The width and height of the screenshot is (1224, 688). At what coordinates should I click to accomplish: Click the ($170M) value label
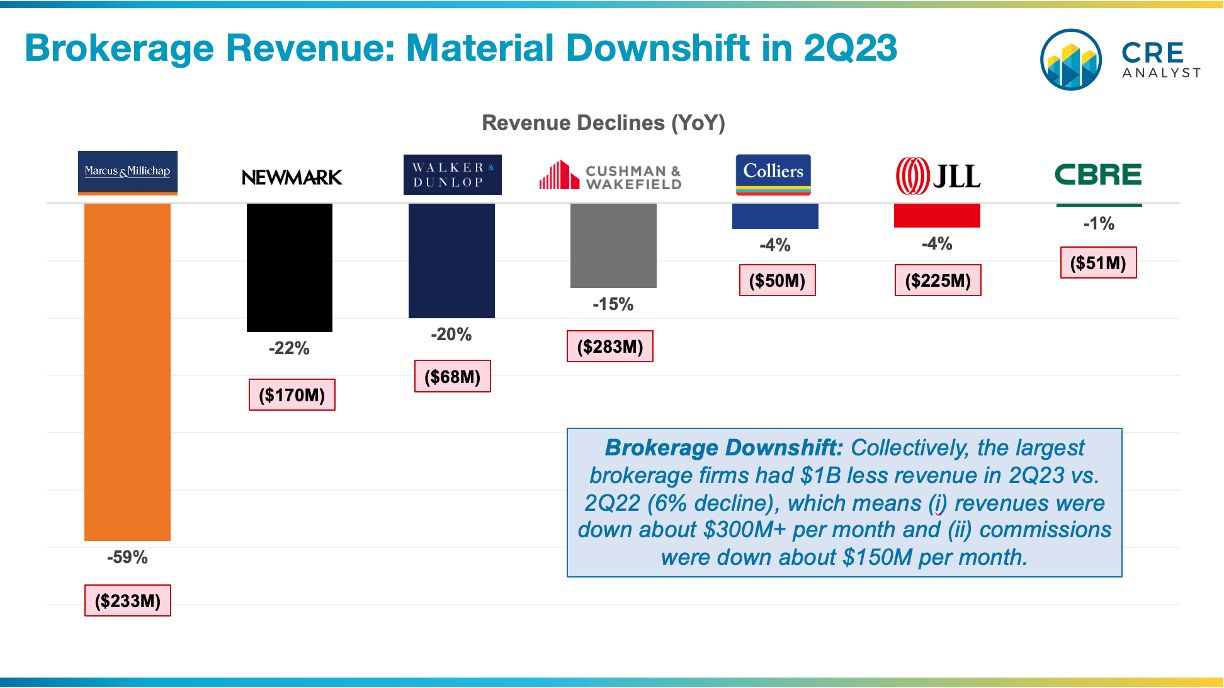click(292, 395)
